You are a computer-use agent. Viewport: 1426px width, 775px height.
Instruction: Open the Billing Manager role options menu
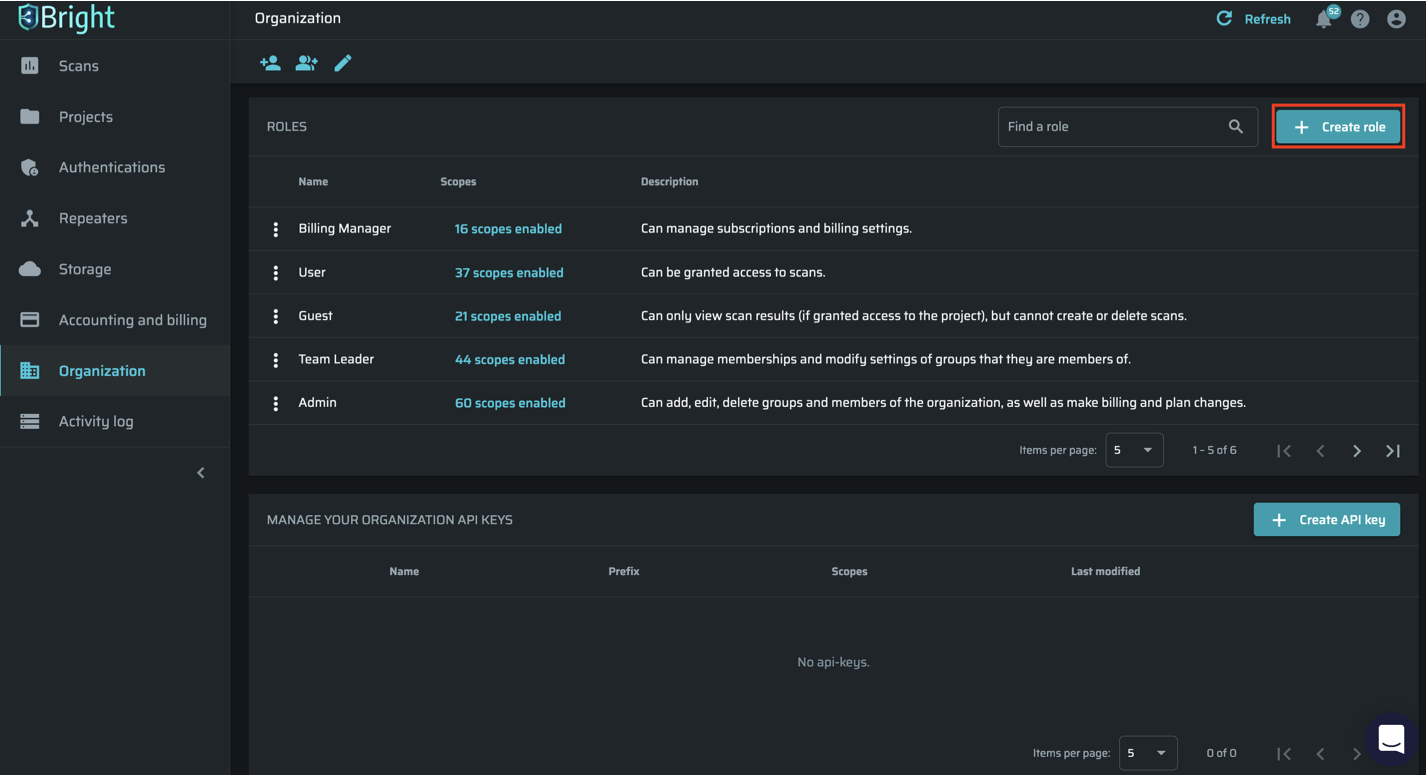[x=276, y=229]
